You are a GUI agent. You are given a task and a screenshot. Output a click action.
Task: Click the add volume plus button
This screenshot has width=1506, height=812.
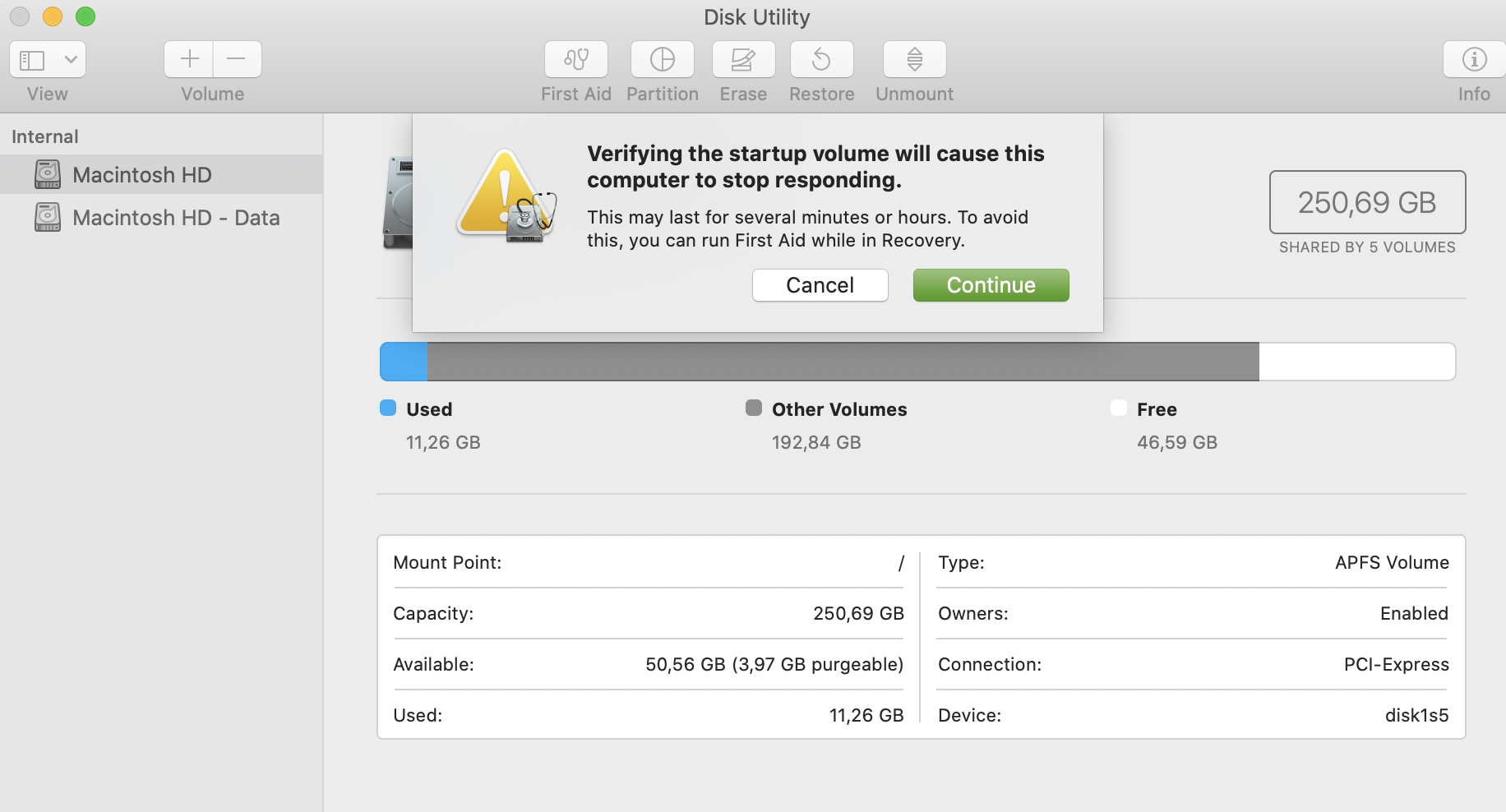coord(189,59)
